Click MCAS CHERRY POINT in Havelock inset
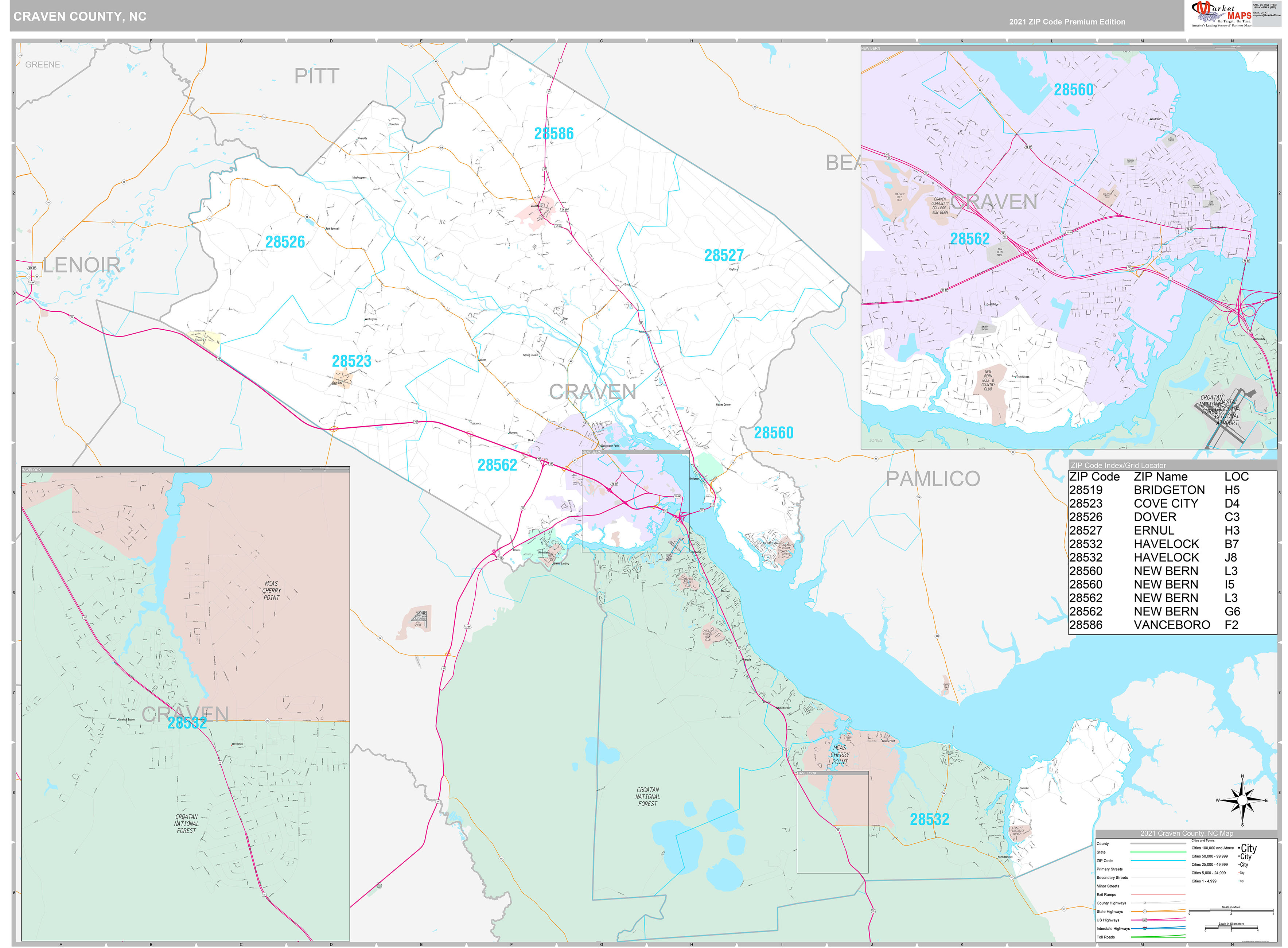 click(271, 590)
